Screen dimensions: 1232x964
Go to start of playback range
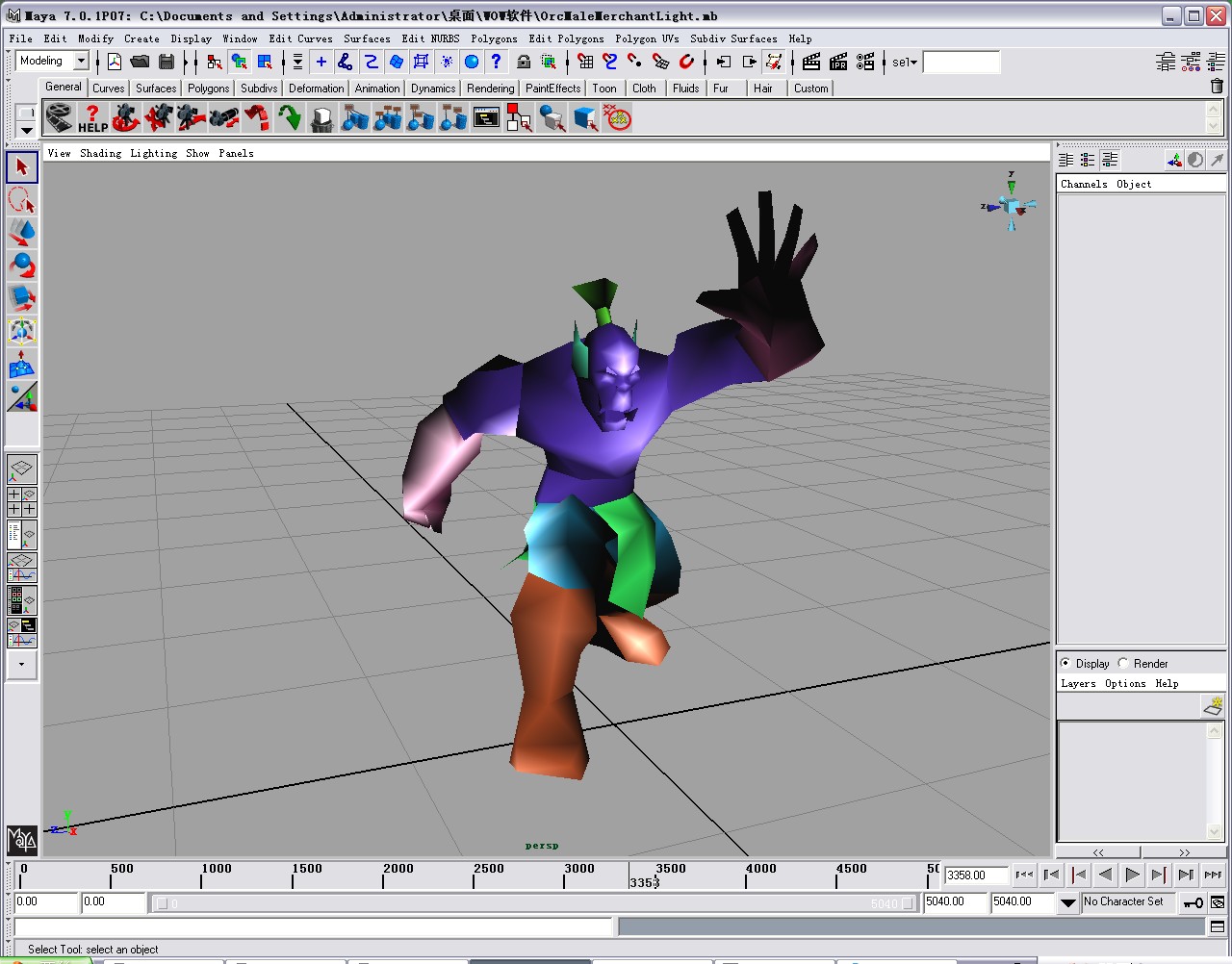[x=1024, y=875]
